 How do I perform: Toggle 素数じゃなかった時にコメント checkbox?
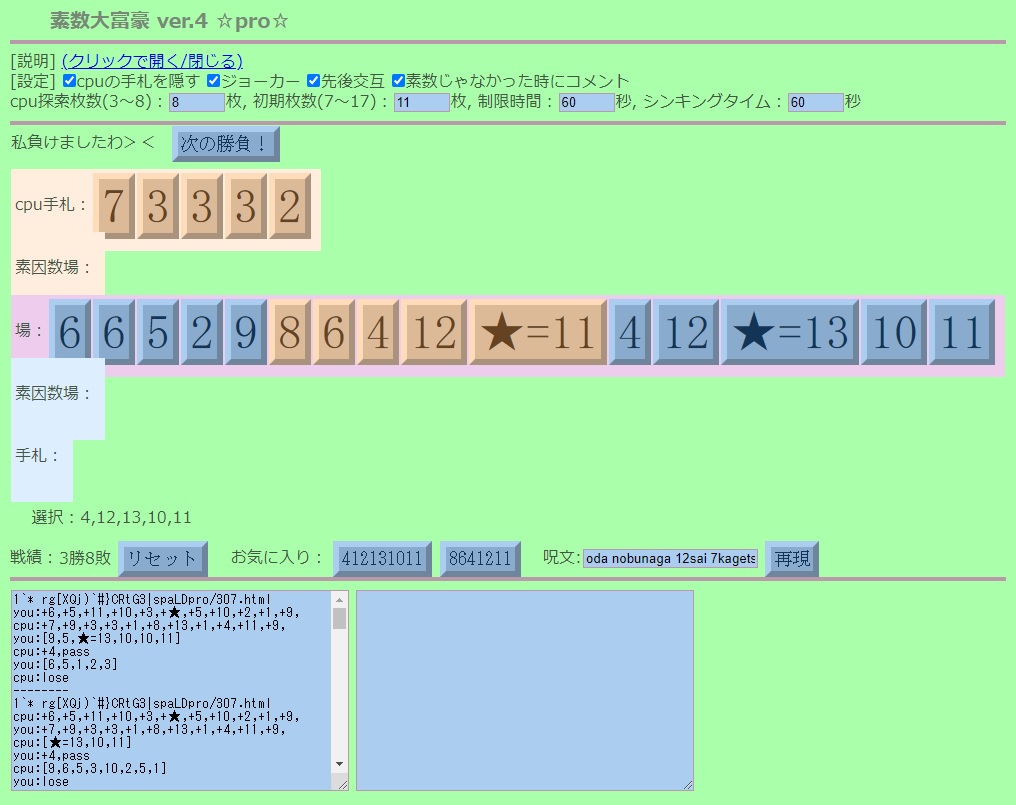click(398, 81)
